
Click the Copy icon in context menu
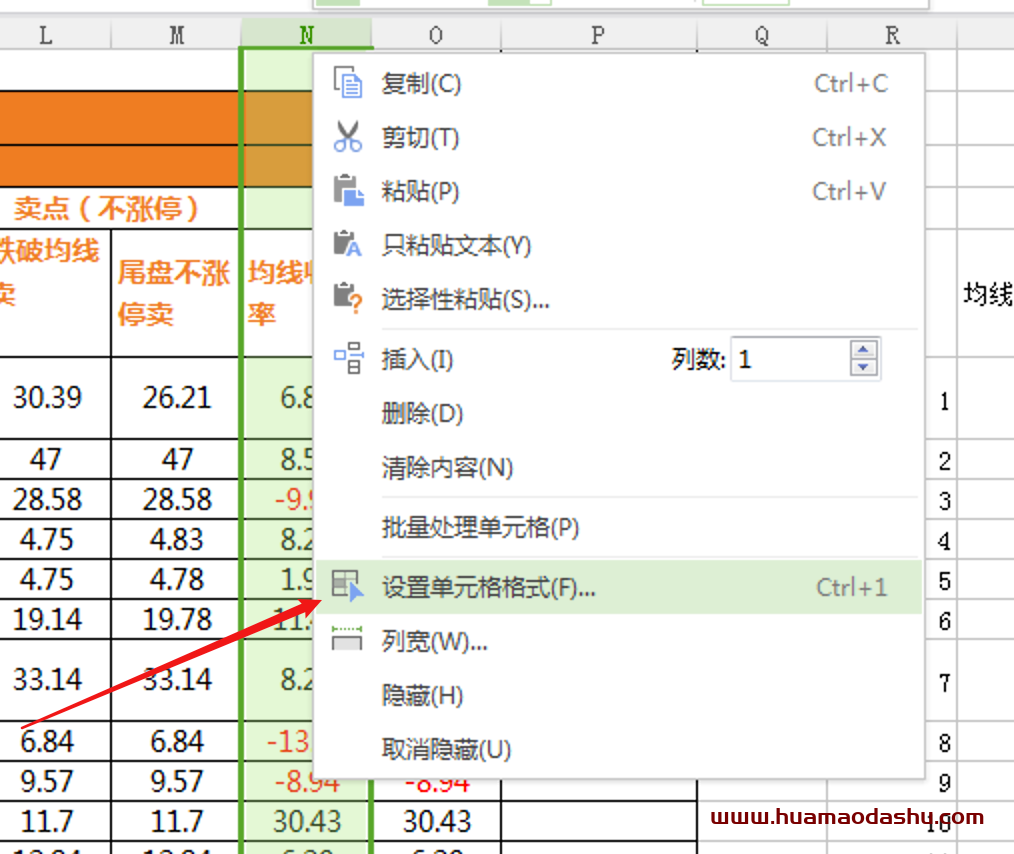click(x=348, y=83)
